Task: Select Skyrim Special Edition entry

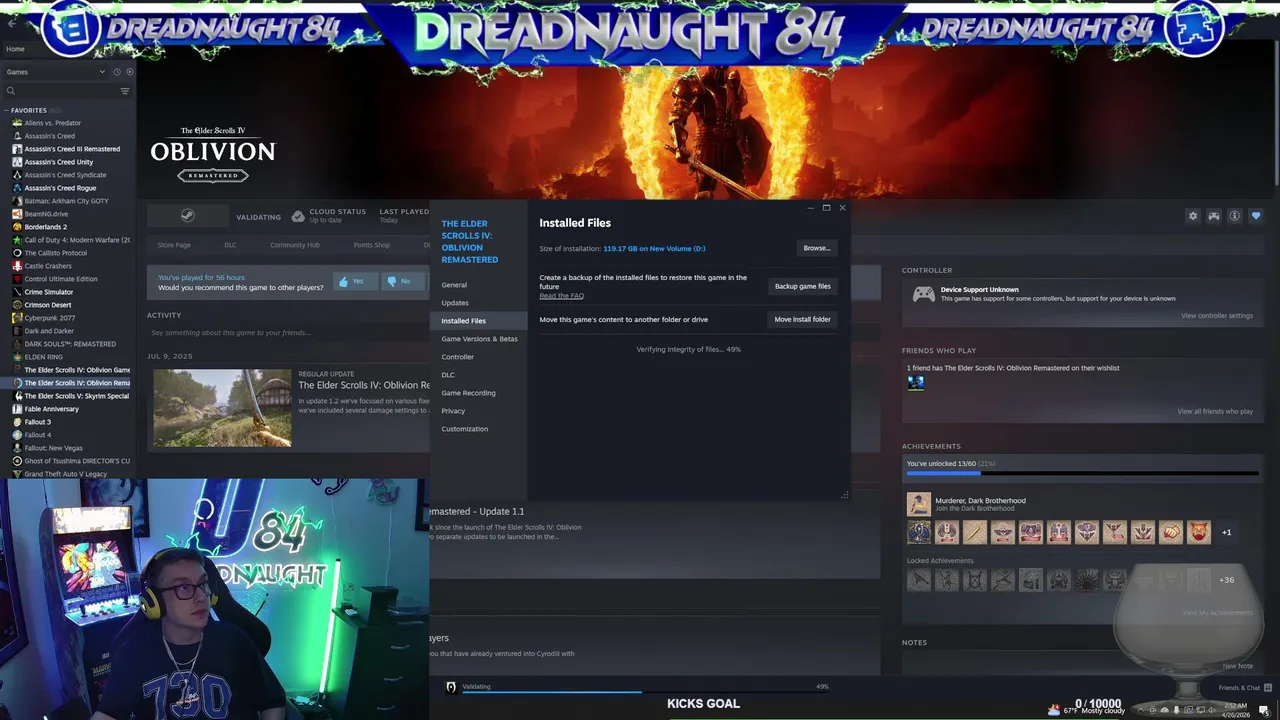Action: [x=76, y=396]
